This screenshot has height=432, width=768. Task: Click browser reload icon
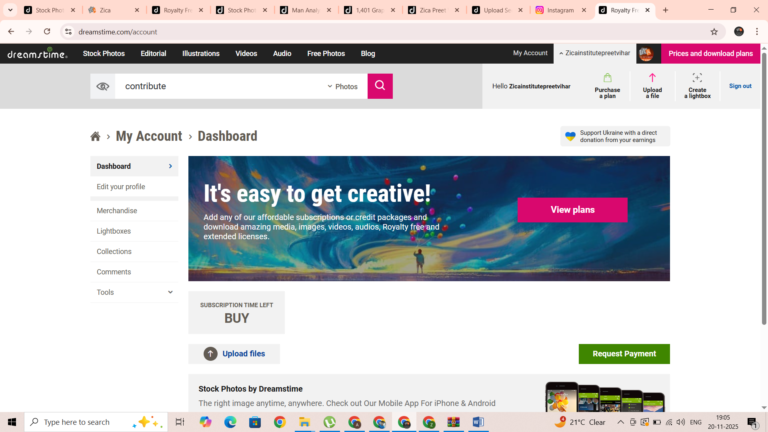coord(47,31)
